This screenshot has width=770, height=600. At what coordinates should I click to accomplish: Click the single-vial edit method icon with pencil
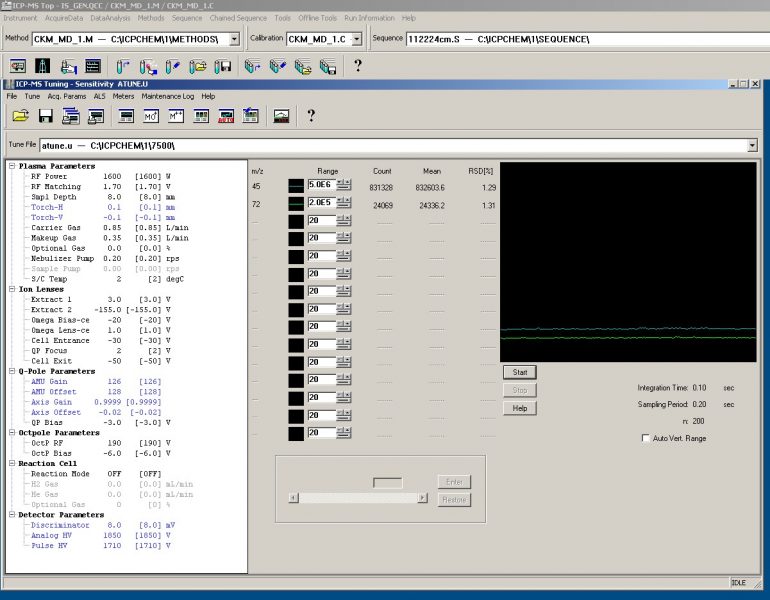coord(172,66)
